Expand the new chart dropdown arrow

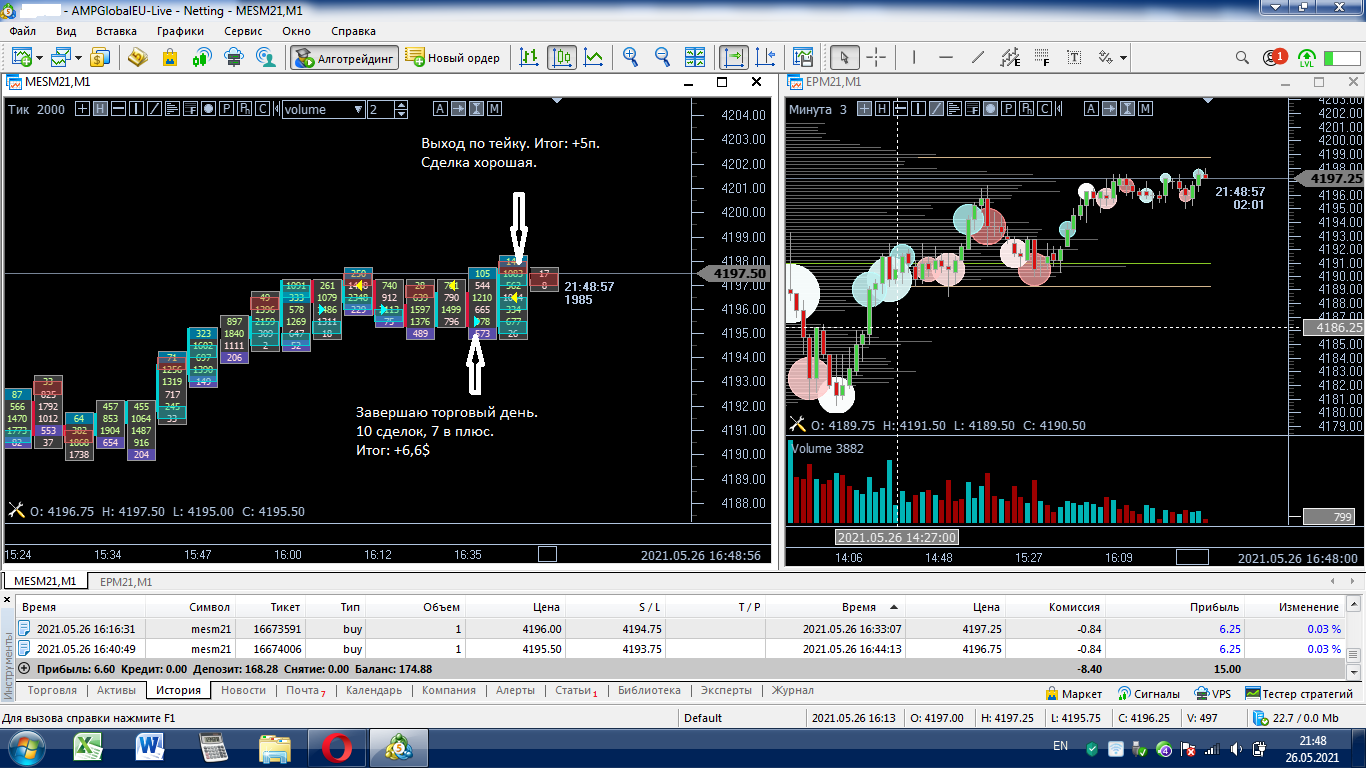tap(39, 58)
